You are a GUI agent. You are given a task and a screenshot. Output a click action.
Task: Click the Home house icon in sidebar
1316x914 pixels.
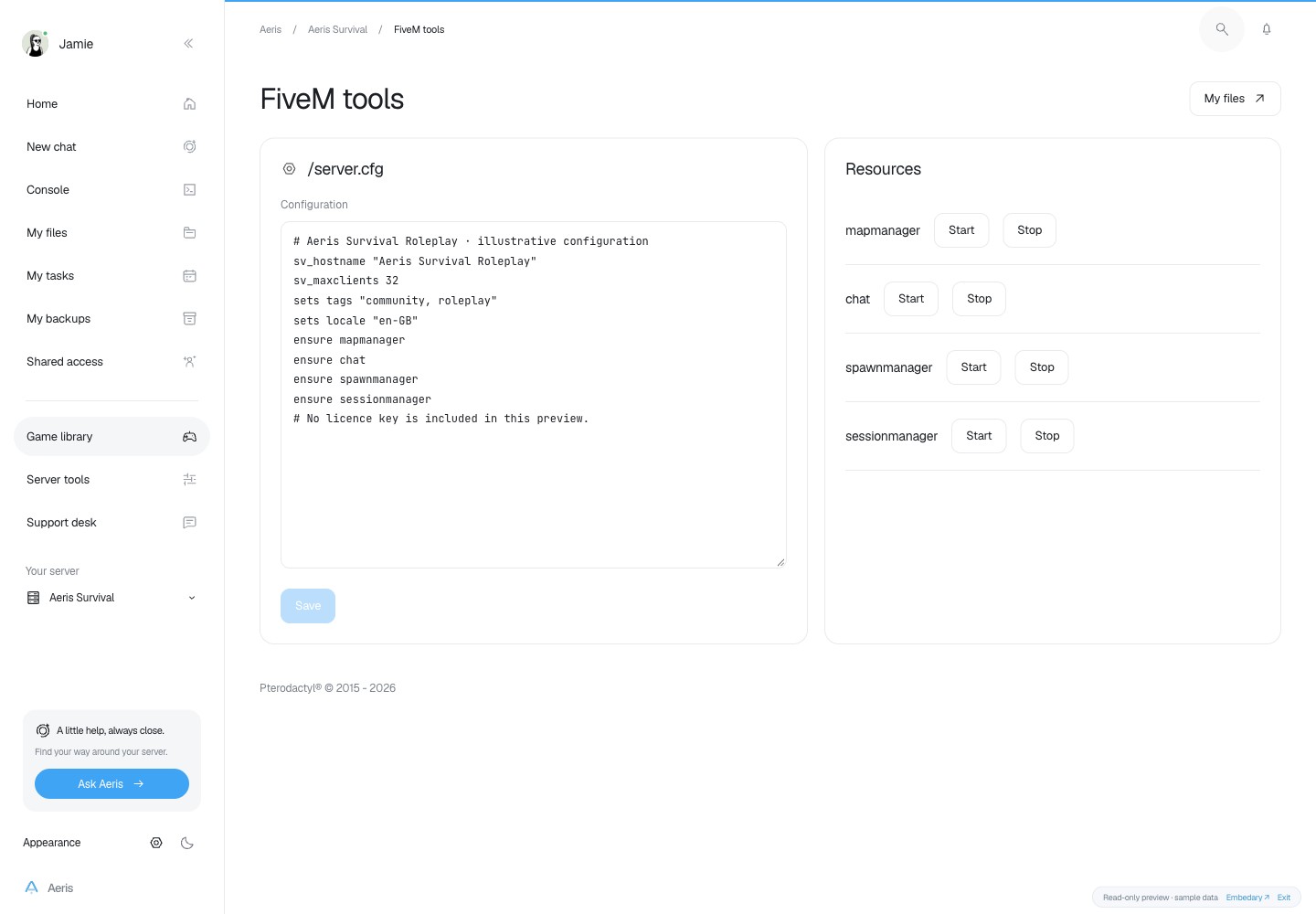click(x=189, y=103)
